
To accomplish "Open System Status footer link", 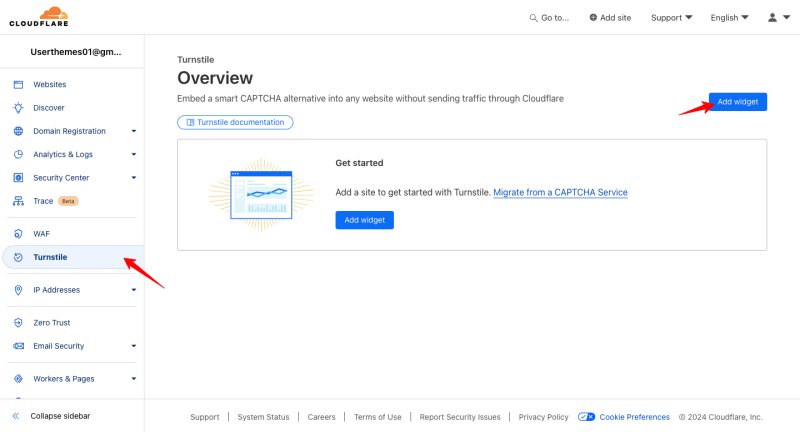I will click(x=263, y=417).
